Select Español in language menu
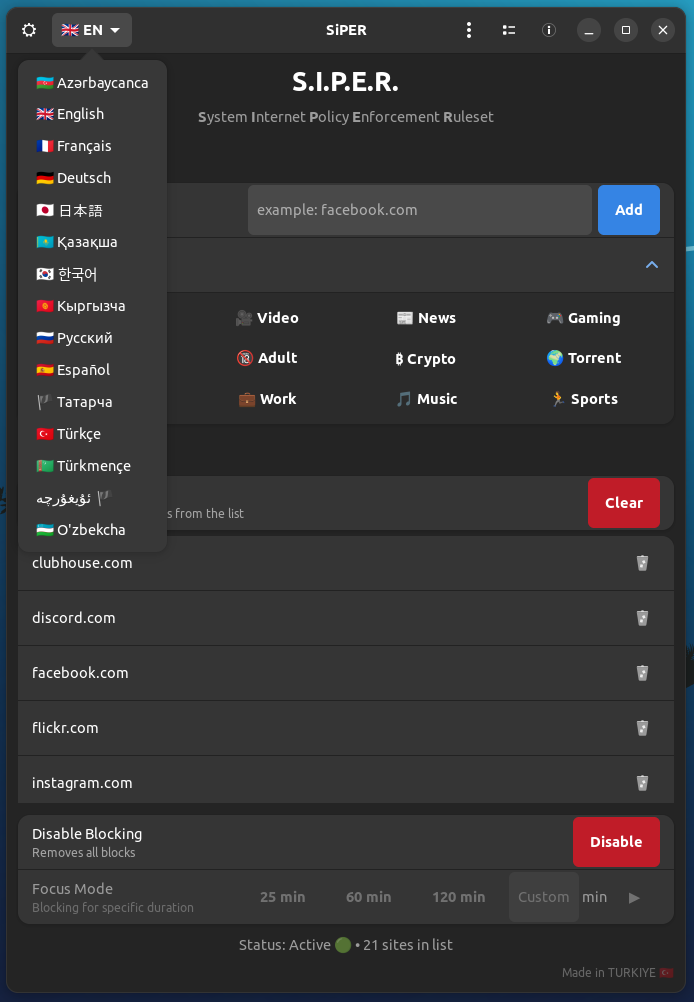 click(83, 370)
